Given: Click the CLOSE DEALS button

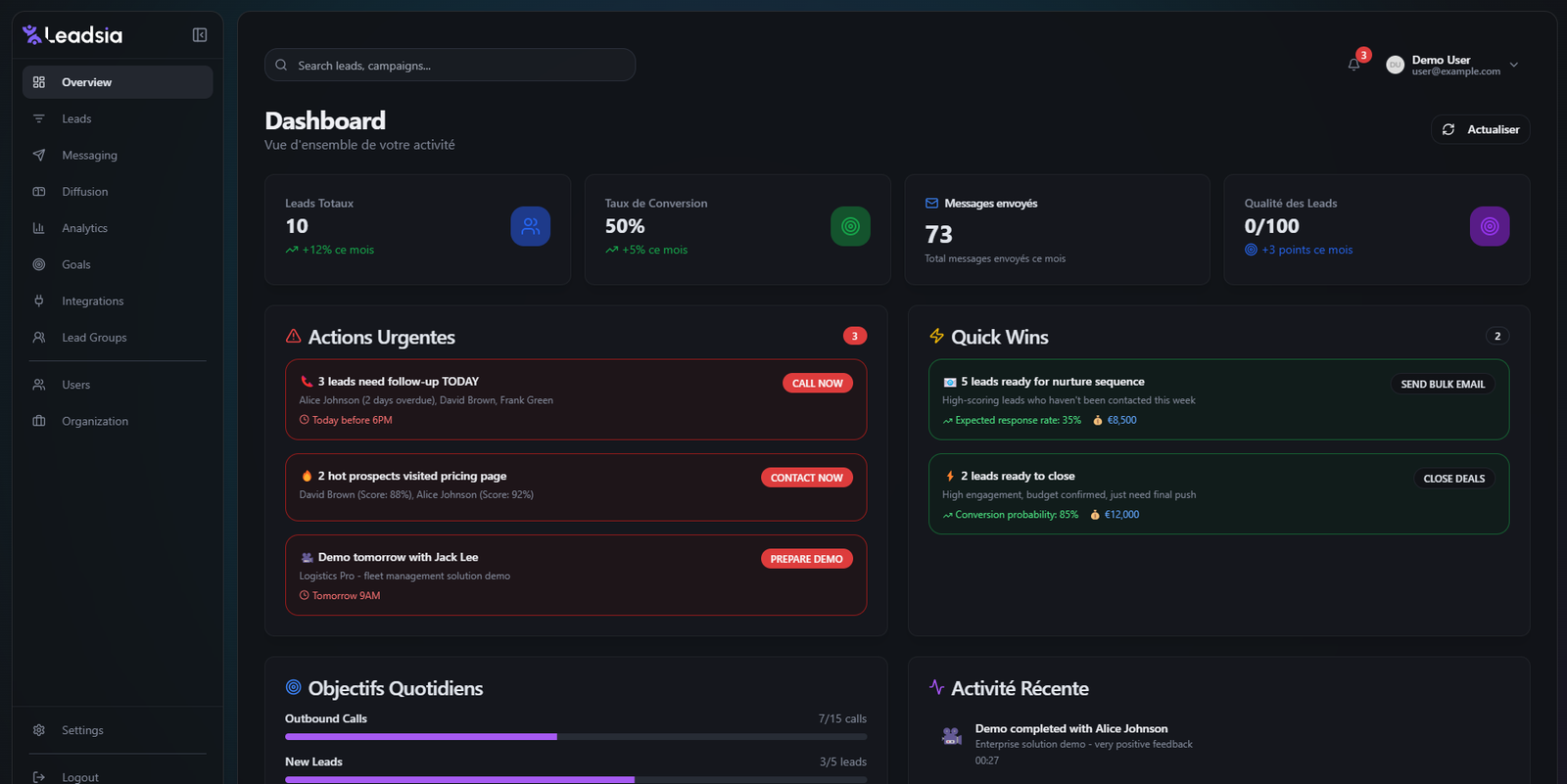Looking at the screenshot, I should (1454, 479).
